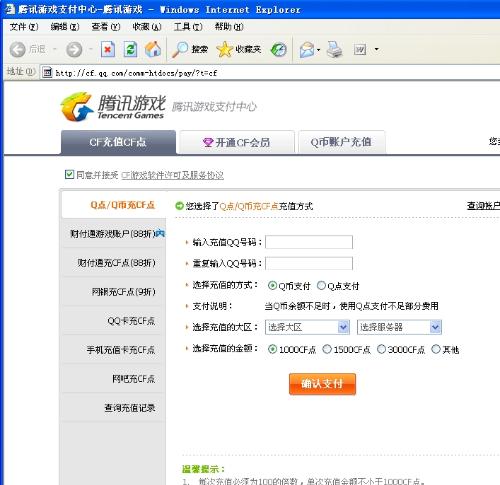The width and height of the screenshot is (500, 485).
Task: Open the 编辑(E) menu
Action: 65,27
